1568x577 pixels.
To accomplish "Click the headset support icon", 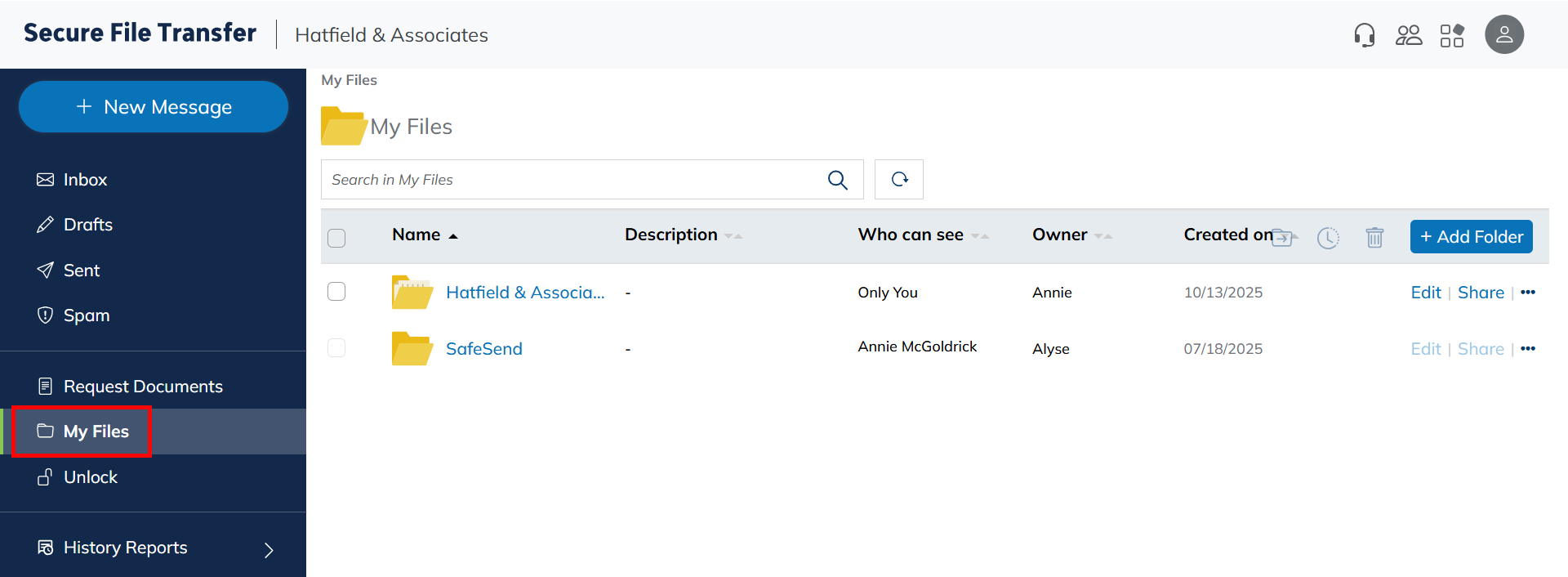I will pos(1364,35).
